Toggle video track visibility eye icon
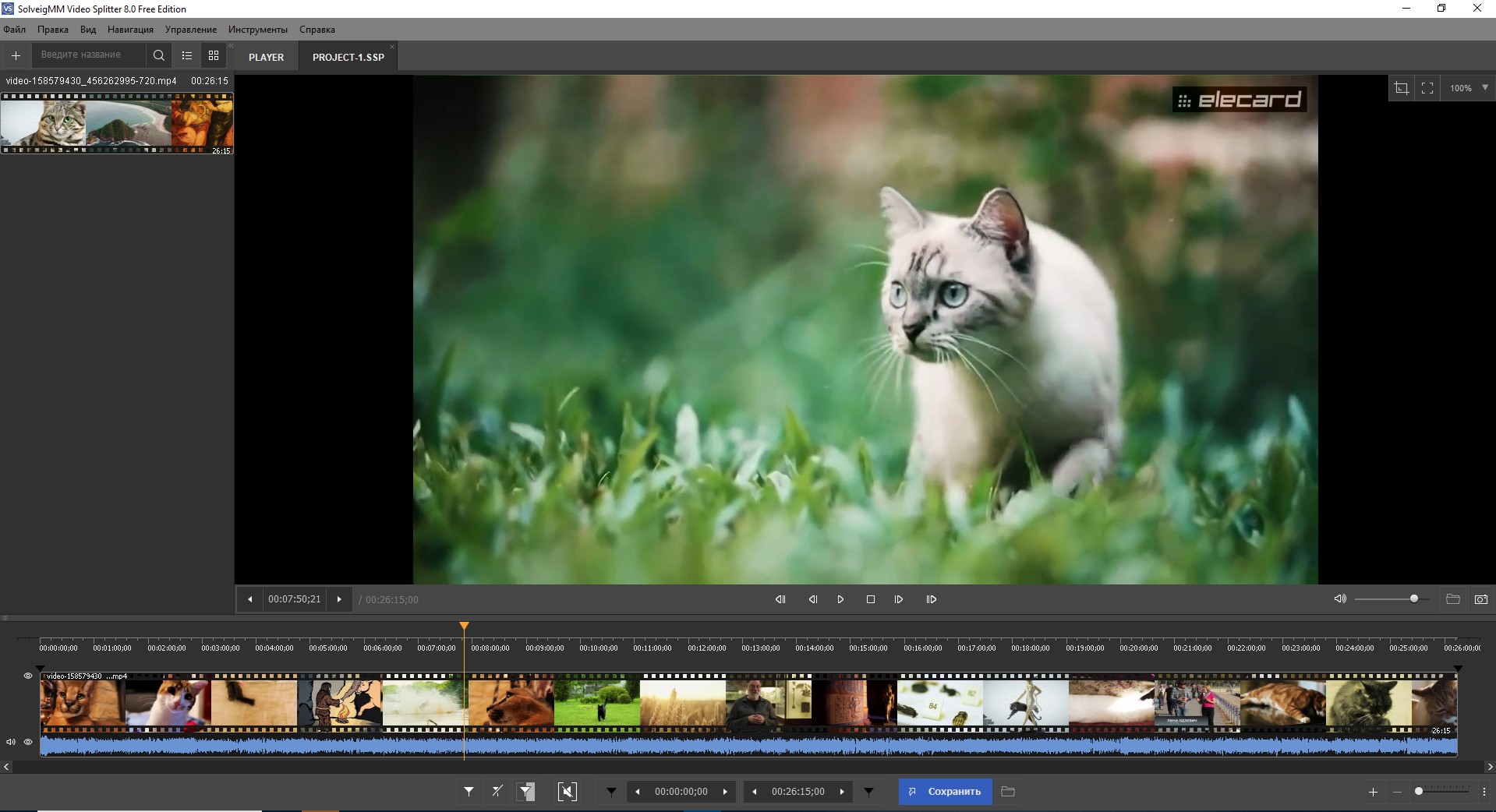Screen dimensions: 1496x812 coord(28,676)
